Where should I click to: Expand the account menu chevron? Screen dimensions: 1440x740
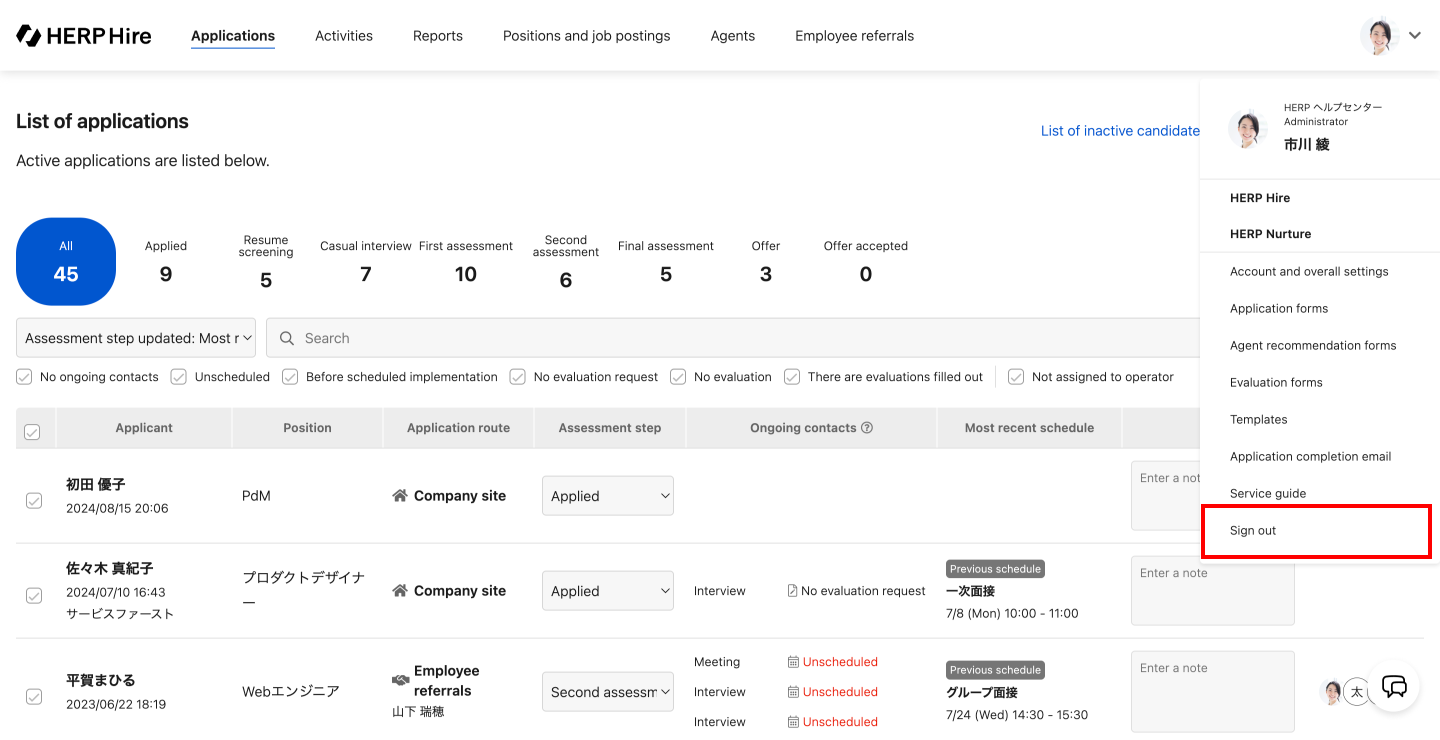tap(1415, 36)
